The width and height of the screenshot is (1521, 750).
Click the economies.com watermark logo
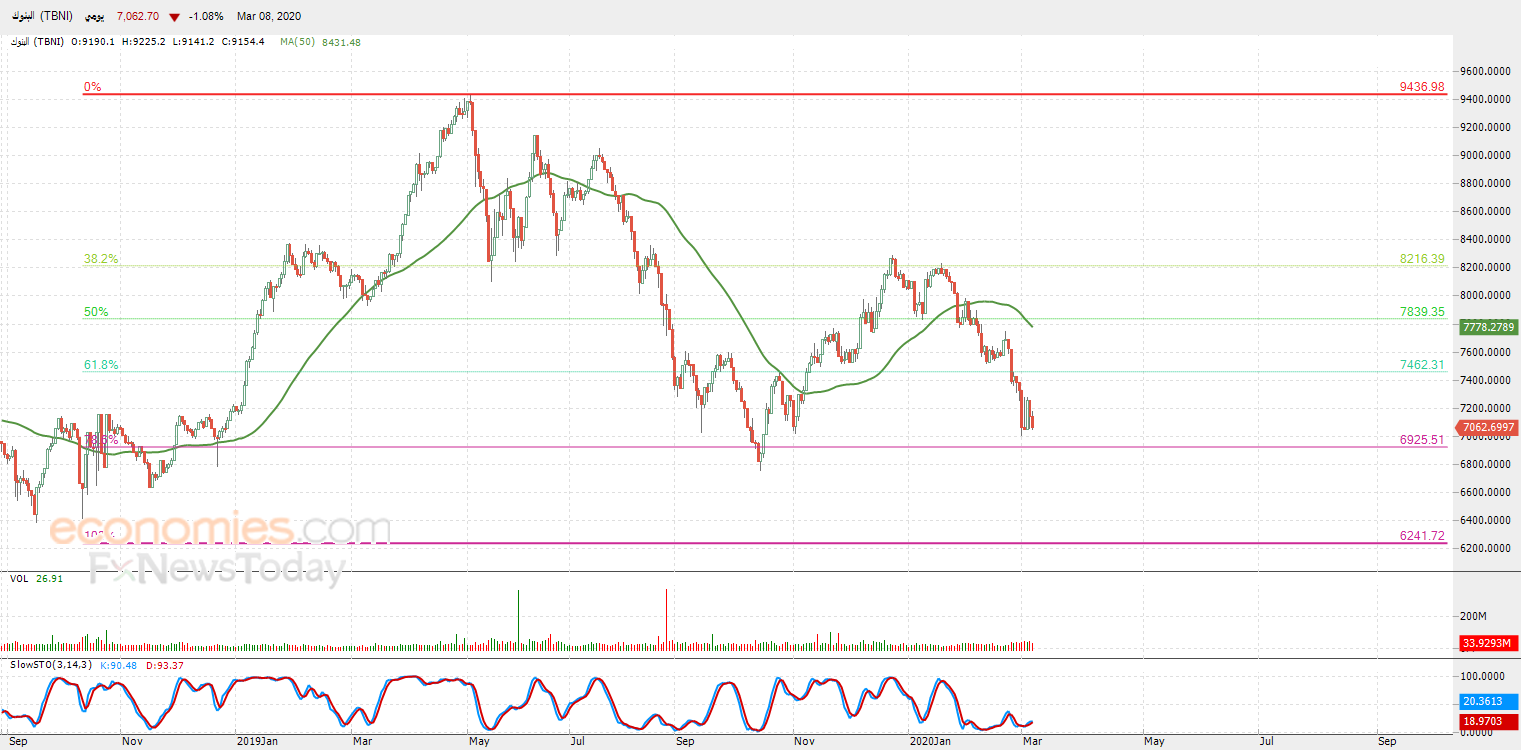point(220,528)
